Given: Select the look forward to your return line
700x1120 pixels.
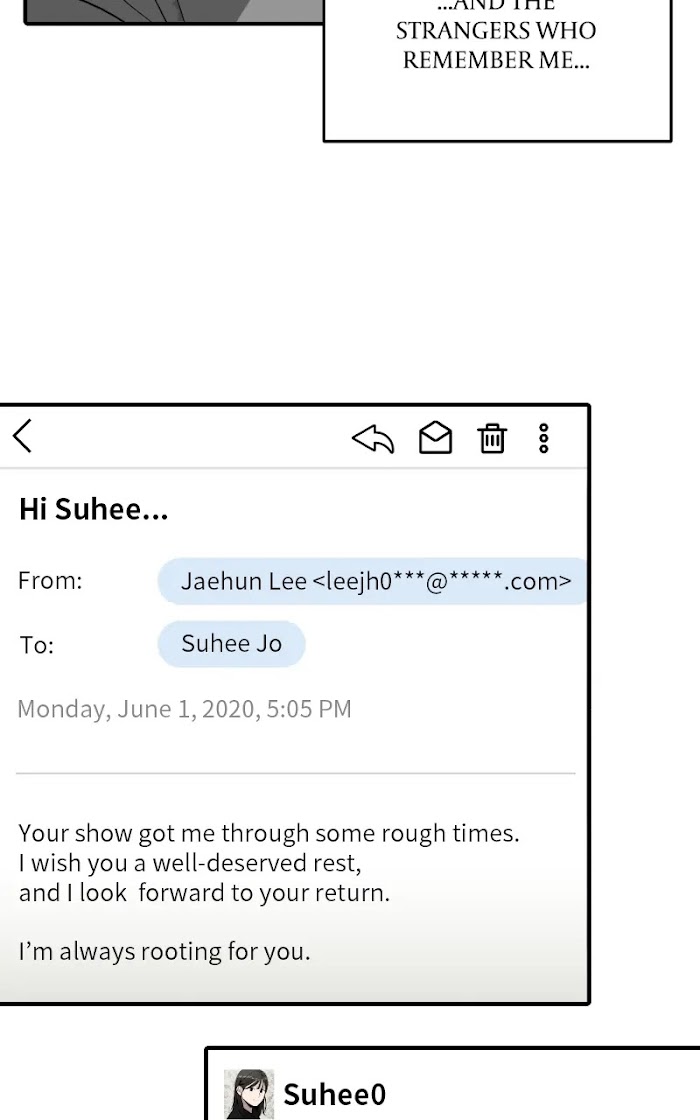Looking at the screenshot, I should tap(204, 893).
